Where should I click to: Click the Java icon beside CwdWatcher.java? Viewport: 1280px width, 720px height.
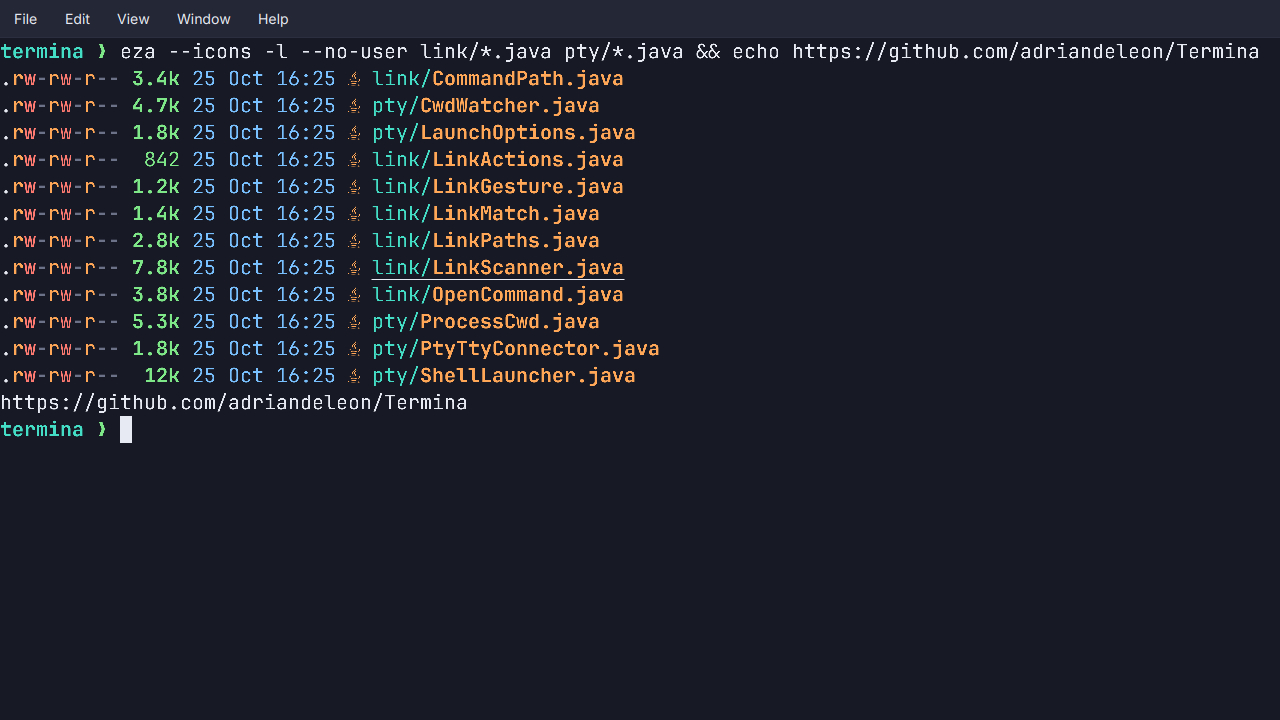(354, 106)
